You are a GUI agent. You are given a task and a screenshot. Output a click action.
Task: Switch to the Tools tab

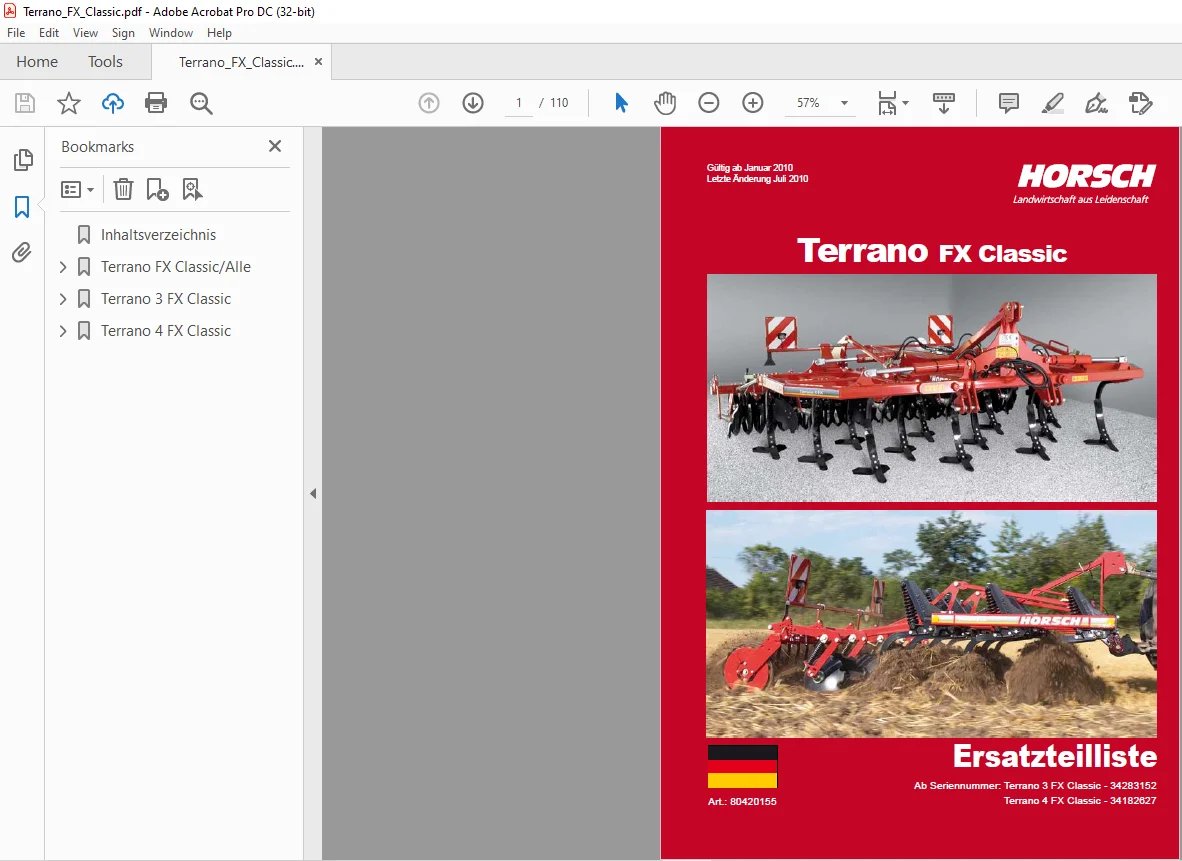pyautogui.click(x=105, y=62)
